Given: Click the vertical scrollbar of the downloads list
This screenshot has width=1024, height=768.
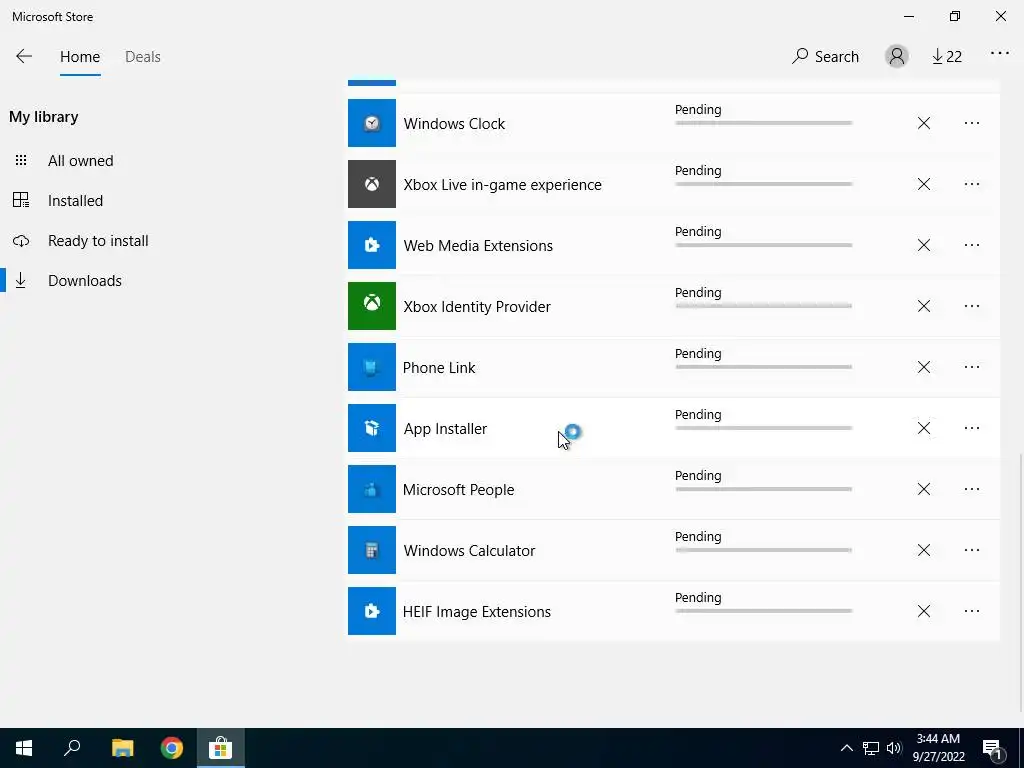Looking at the screenshot, I should 1020,581.
